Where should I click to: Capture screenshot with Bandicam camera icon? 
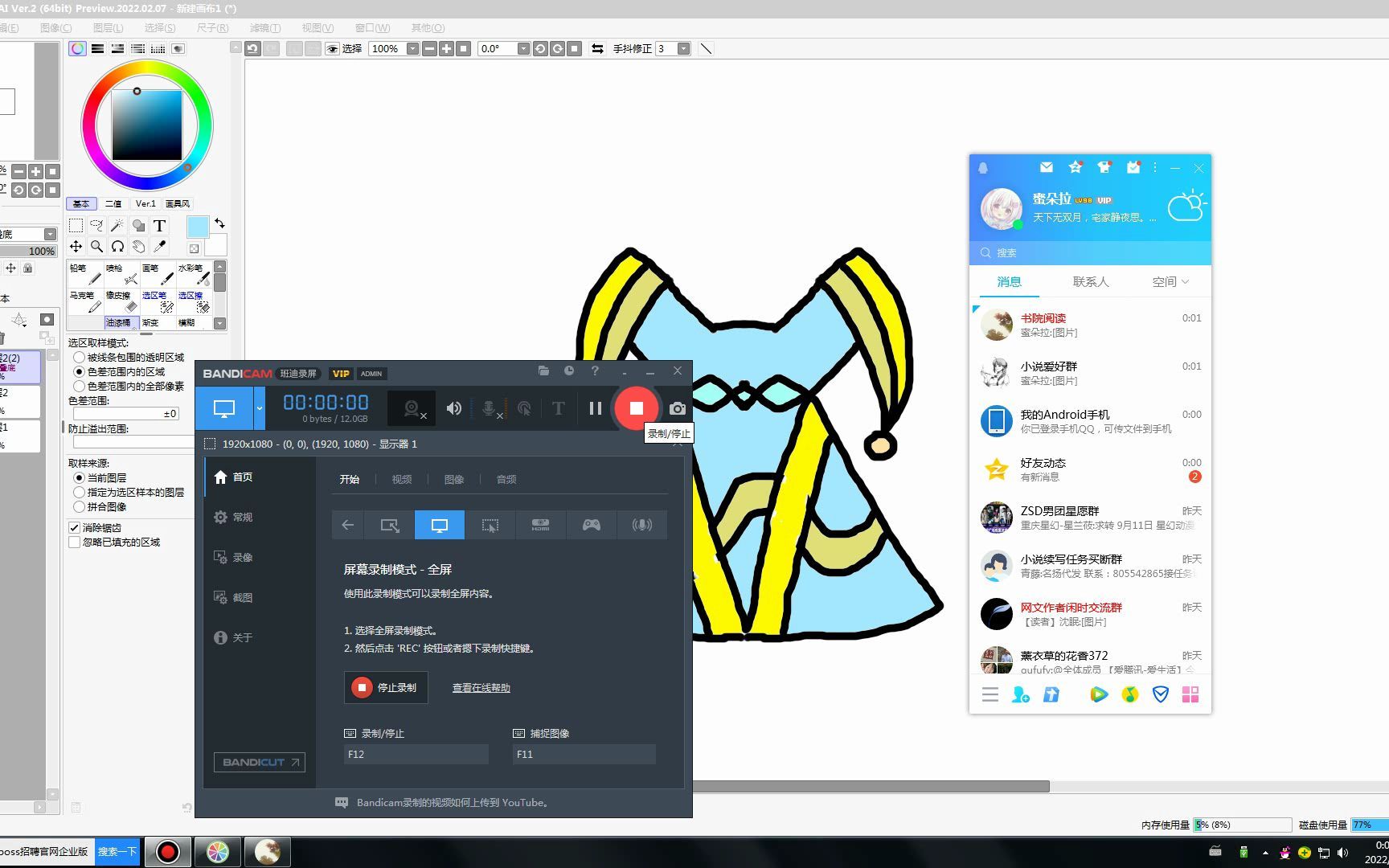tap(678, 408)
